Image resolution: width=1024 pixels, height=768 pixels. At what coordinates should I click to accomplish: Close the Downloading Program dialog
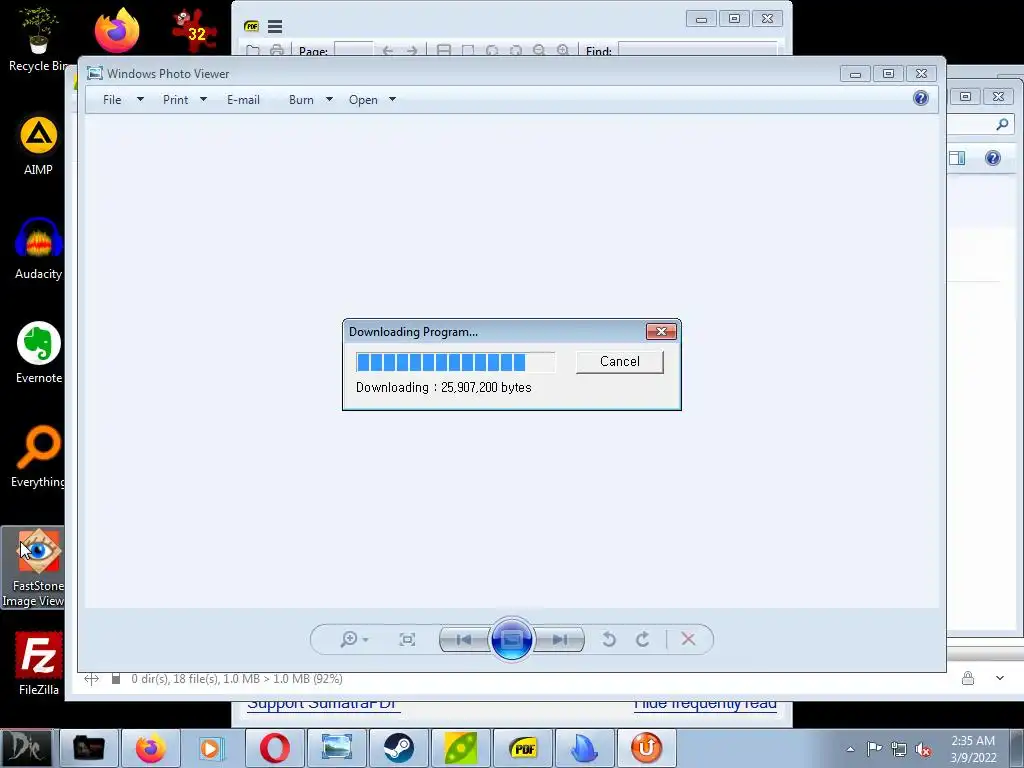point(661,332)
